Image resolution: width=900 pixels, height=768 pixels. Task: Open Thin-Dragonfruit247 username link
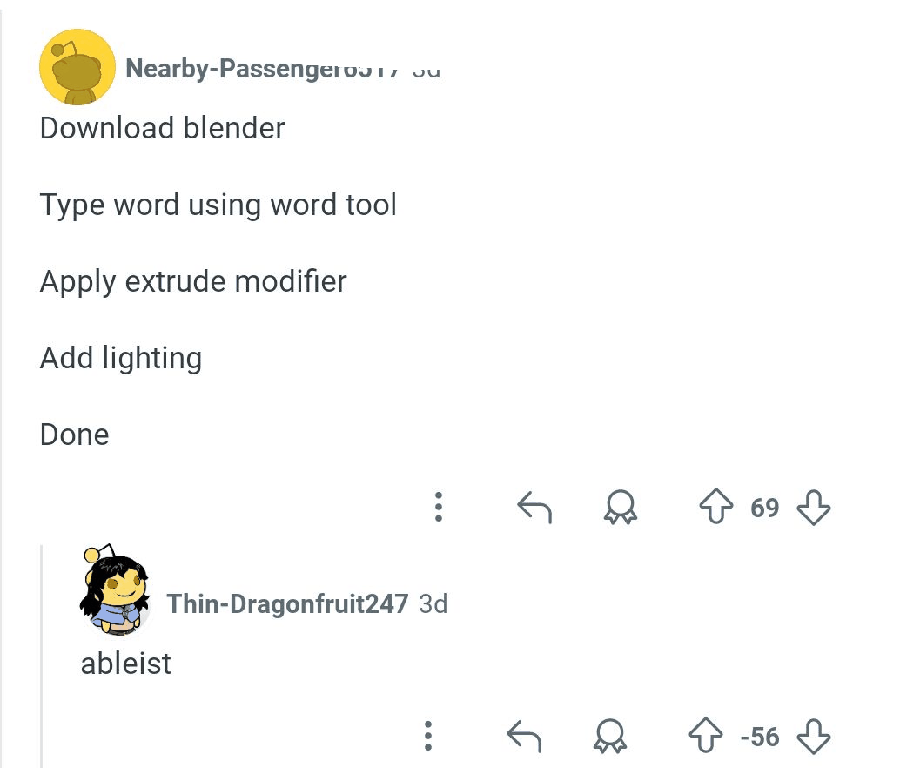tap(287, 604)
